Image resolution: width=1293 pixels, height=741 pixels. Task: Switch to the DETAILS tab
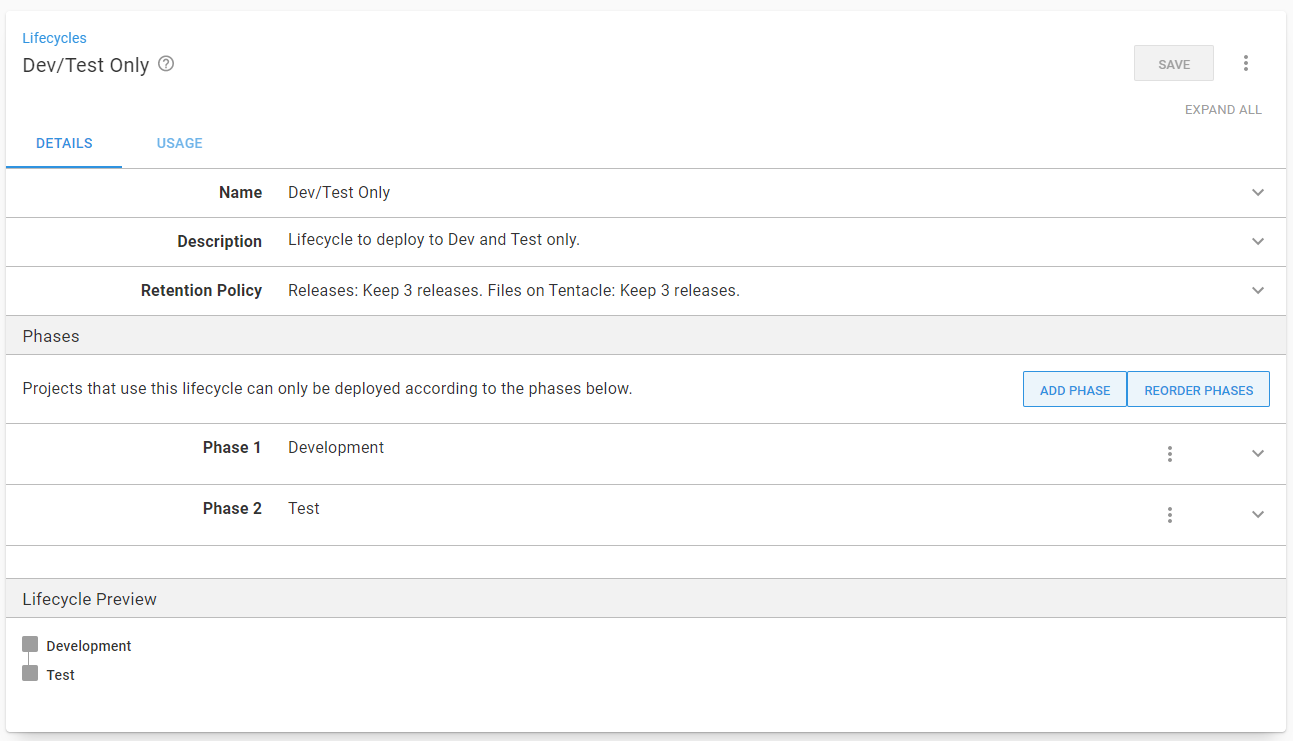click(x=64, y=143)
